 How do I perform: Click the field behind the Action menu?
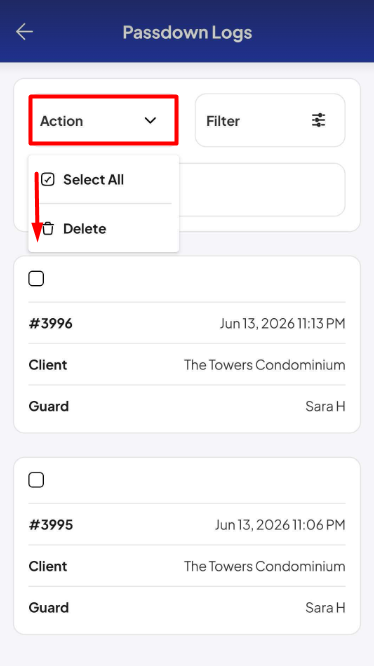[x=262, y=189]
